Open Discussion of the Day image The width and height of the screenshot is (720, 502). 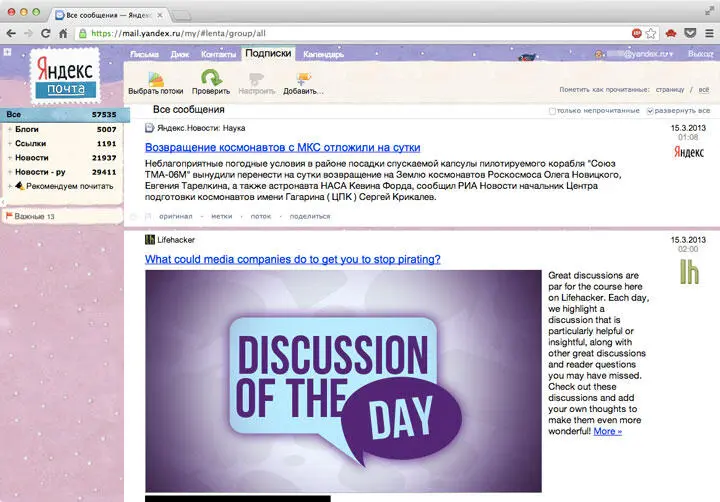pos(343,381)
